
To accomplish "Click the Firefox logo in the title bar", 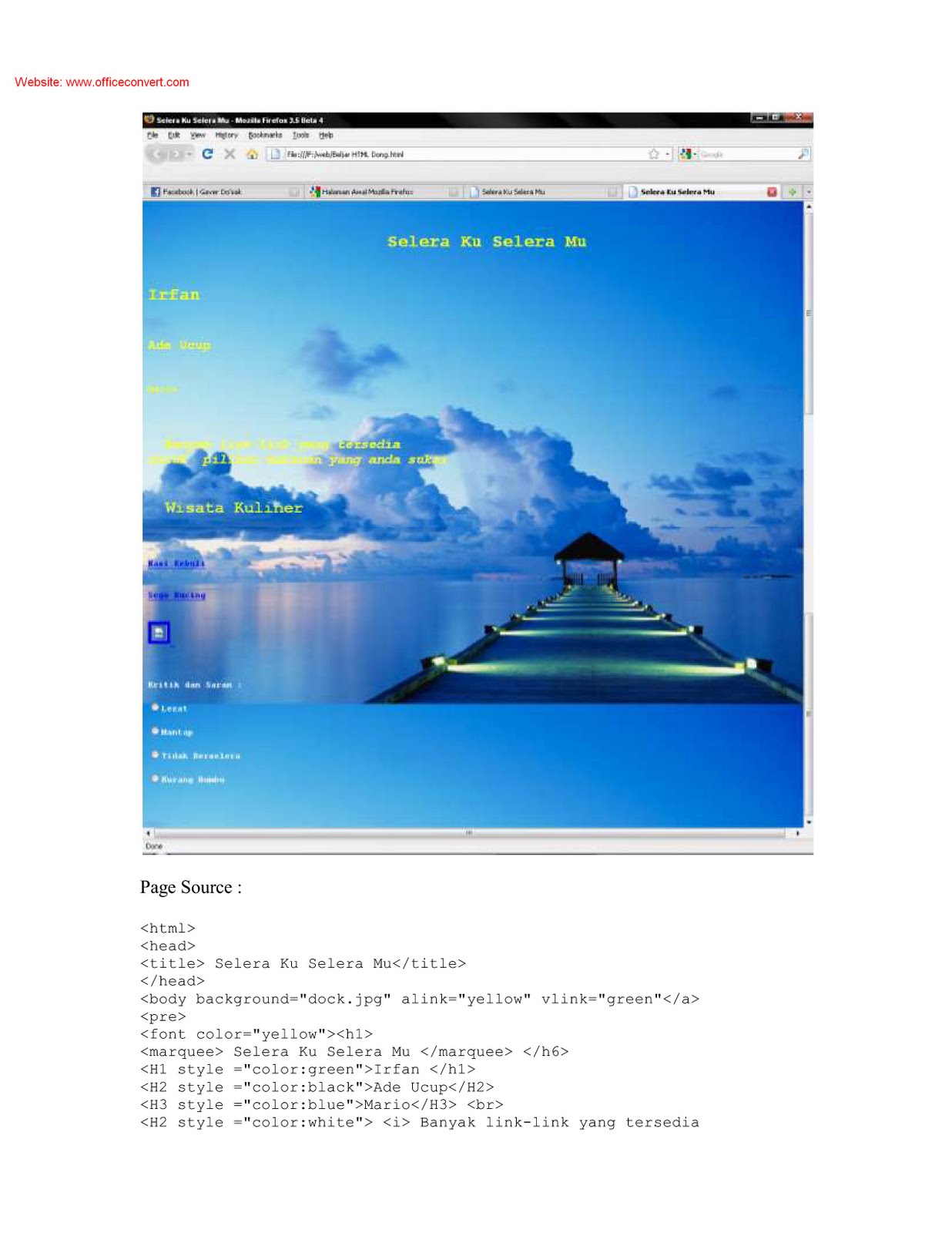I will point(149,119).
